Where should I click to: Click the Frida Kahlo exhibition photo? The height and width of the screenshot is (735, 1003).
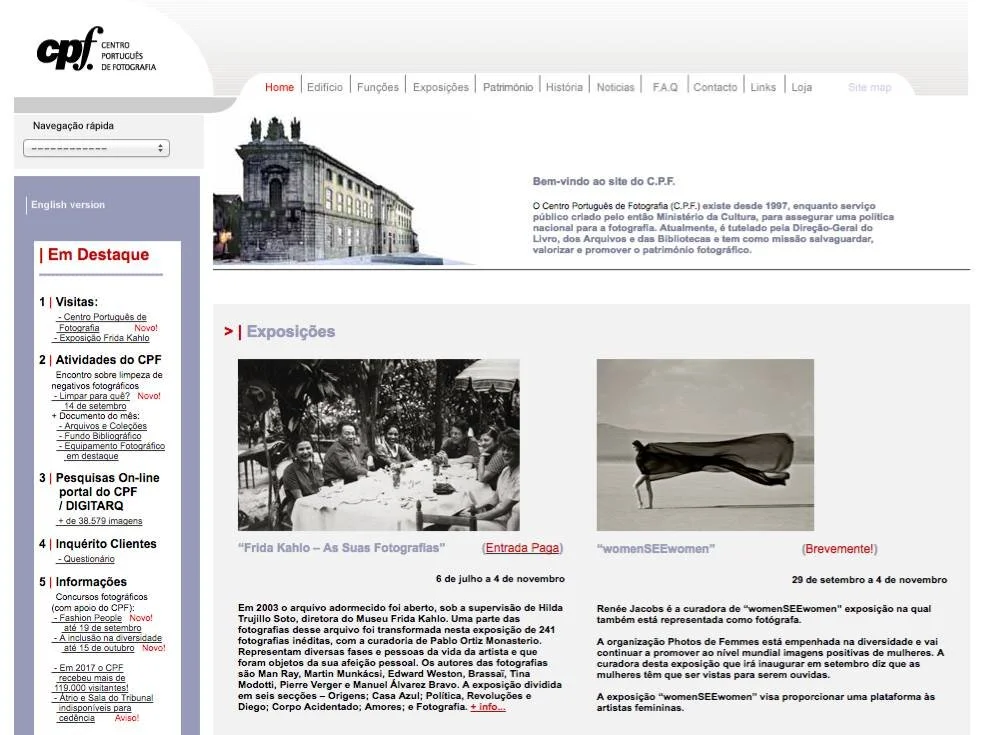(x=379, y=445)
